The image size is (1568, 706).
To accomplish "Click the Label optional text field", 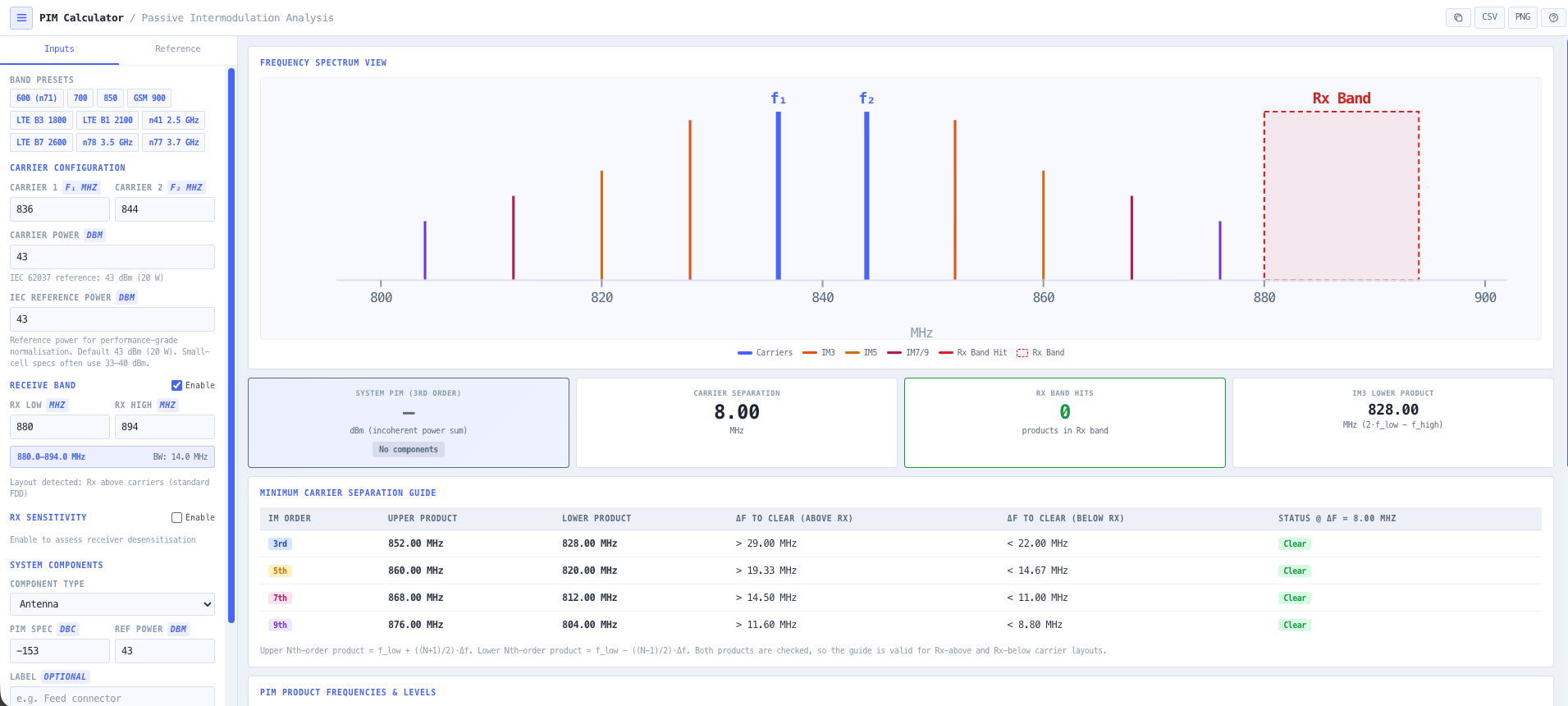I will (112, 698).
